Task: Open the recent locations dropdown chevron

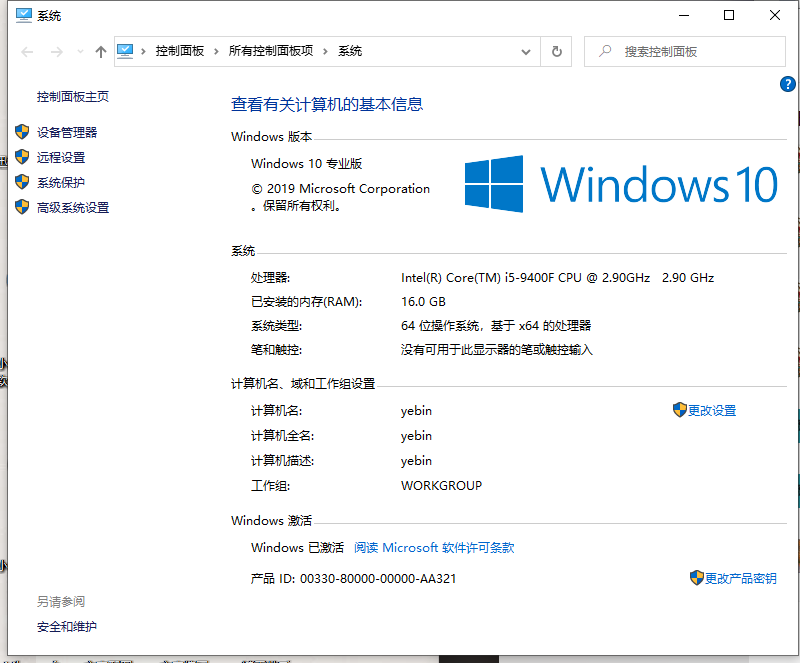Action: [x=78, y=52]
